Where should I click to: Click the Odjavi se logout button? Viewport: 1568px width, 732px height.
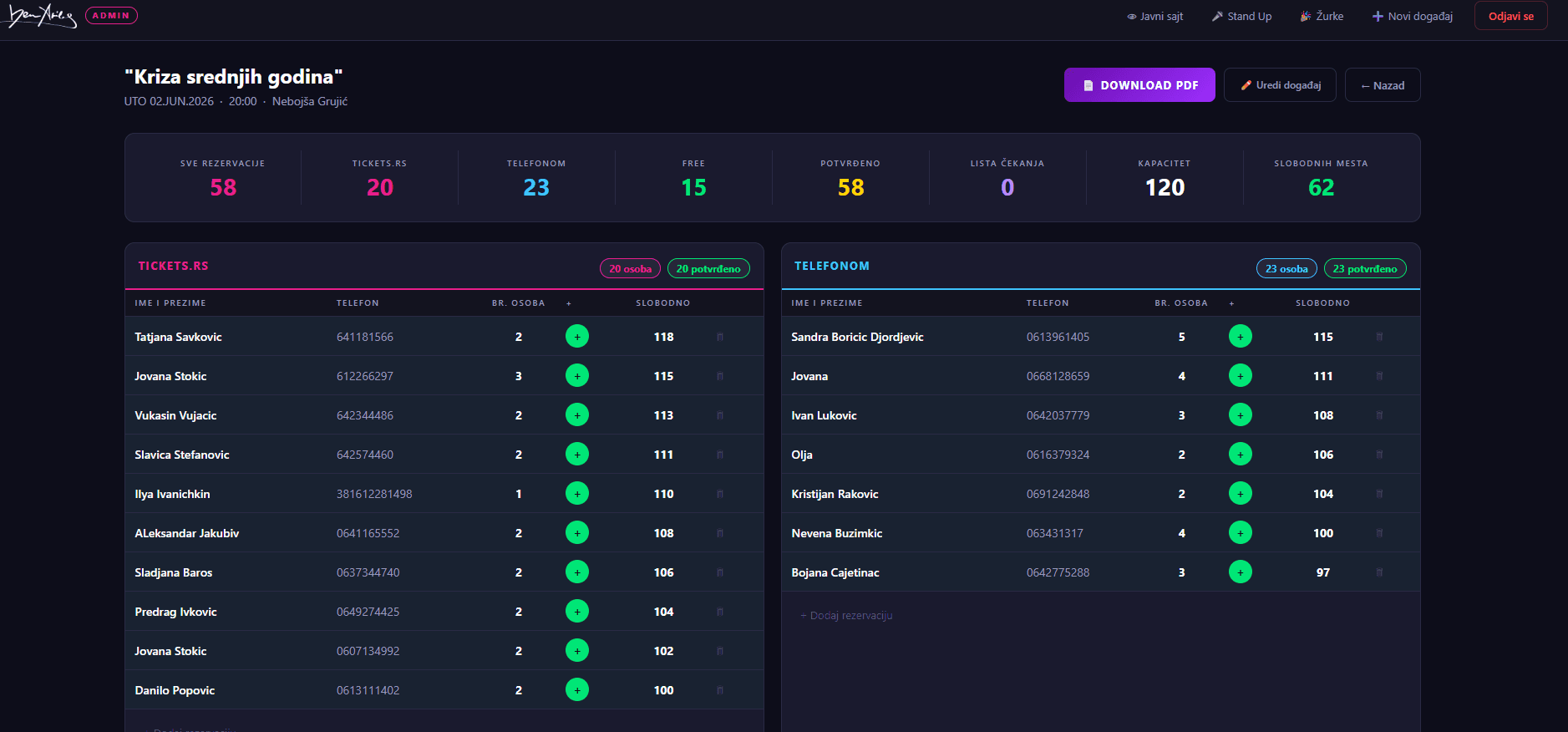click(1511, 16)
